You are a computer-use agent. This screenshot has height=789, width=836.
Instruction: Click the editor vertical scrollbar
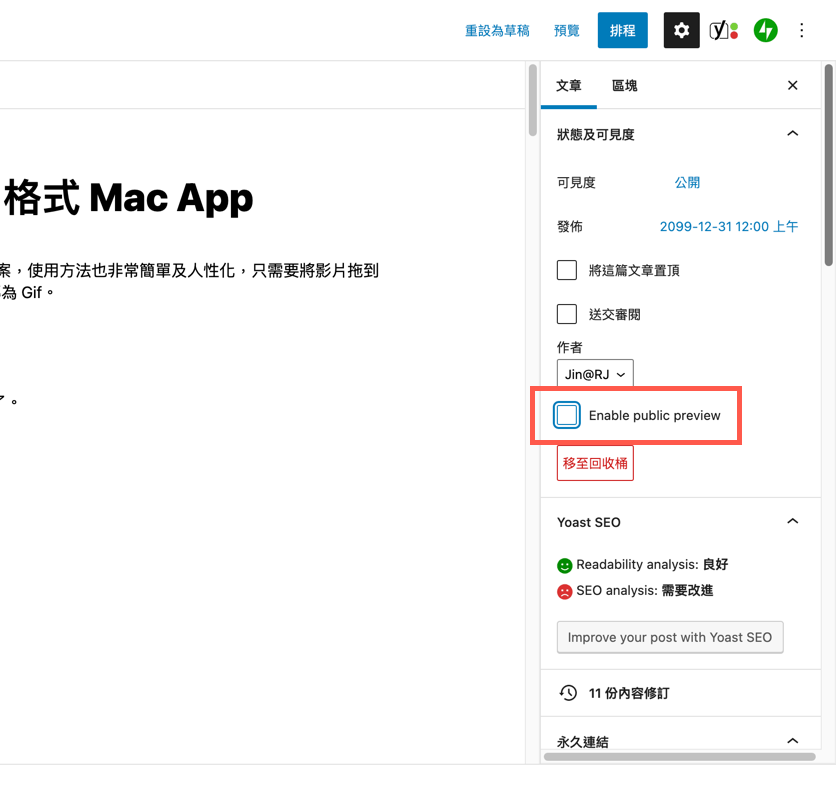click(x=533, y=100)
